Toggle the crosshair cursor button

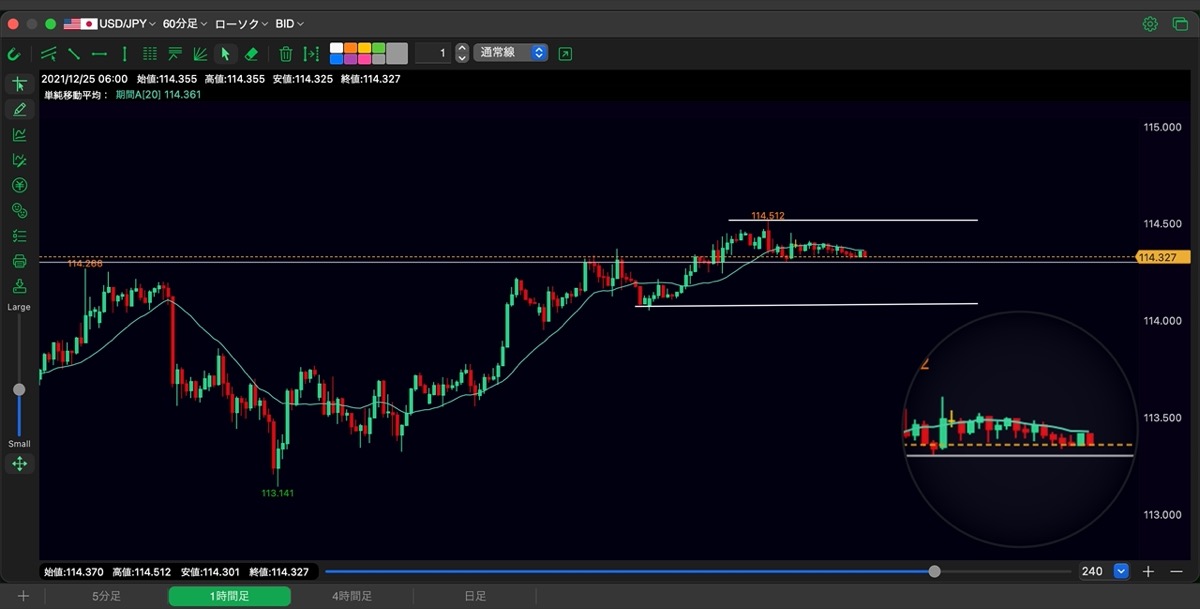click(19, 84)
